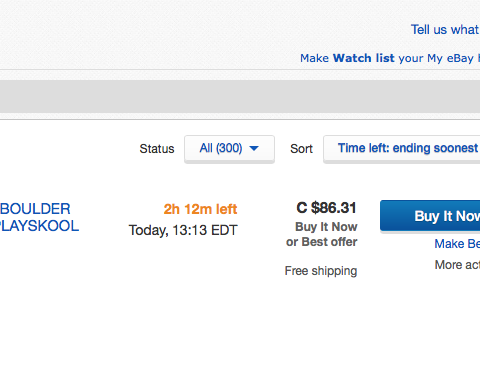Click the orange 2h 12m left timer
This screenshot has width=480, height=369.
(200, 209)
